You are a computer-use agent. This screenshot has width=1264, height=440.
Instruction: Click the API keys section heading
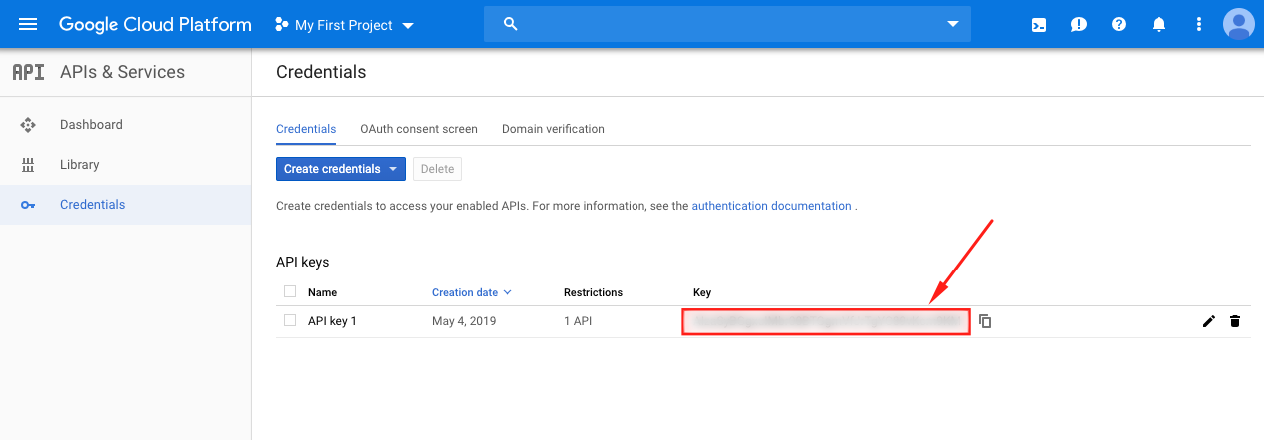[302, 262]
